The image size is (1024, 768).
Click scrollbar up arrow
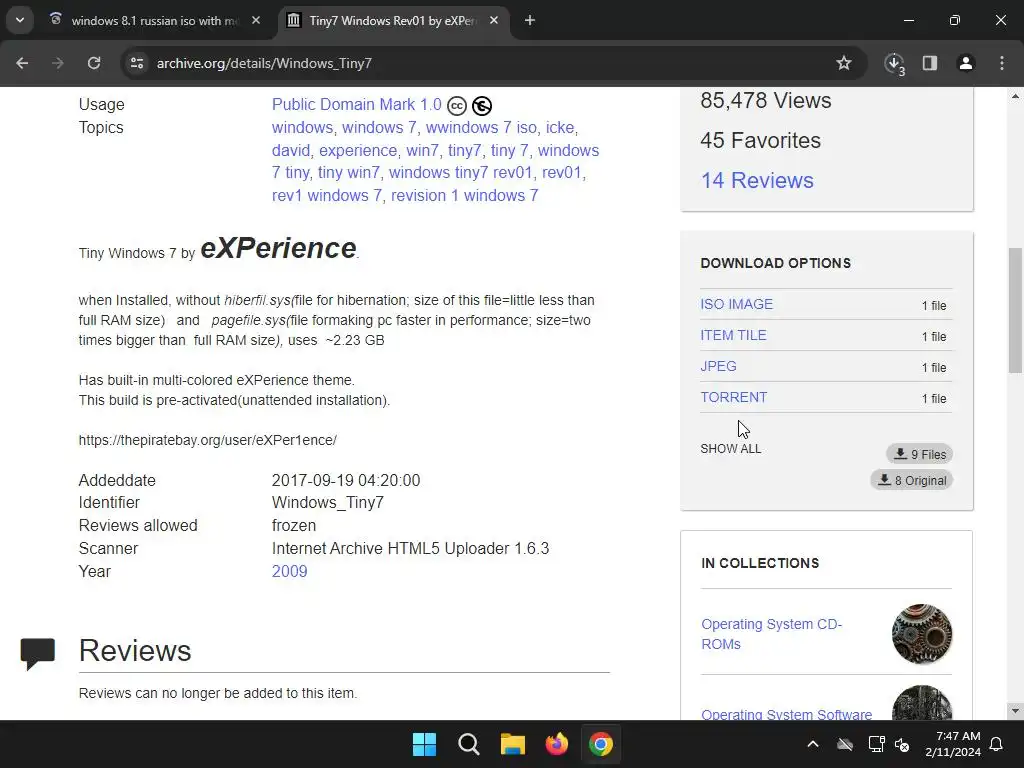coord(1015,96)
